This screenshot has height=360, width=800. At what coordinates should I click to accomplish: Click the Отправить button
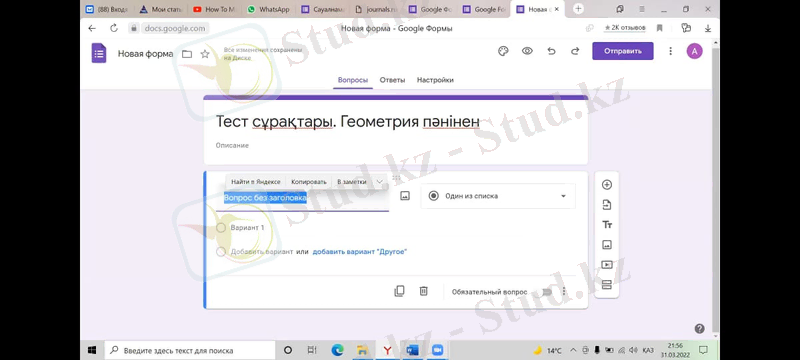(x=622, y=51)
